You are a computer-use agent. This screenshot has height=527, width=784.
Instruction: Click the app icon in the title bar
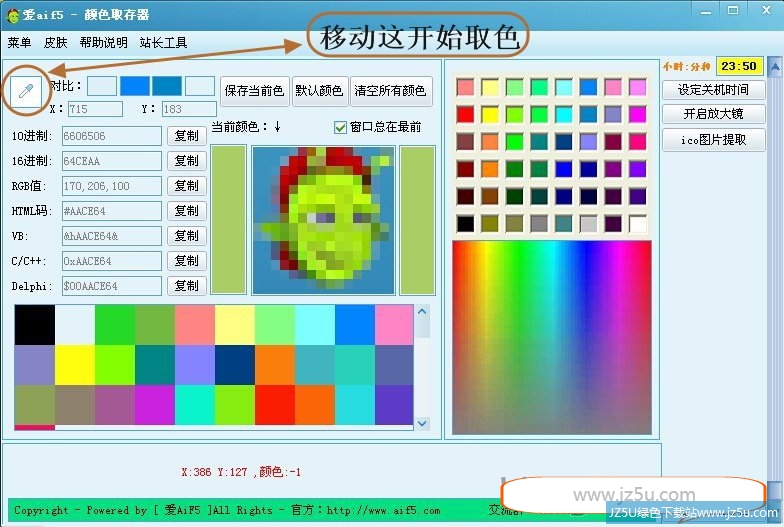pos(12,15)
